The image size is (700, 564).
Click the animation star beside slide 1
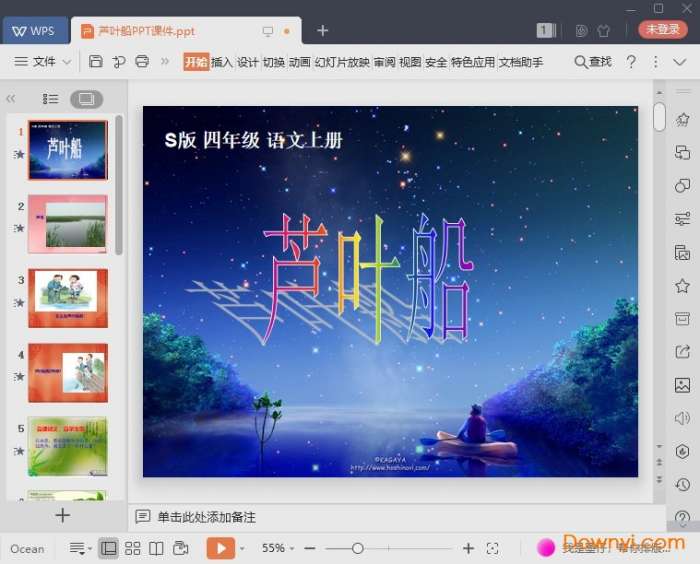[19, 155]
